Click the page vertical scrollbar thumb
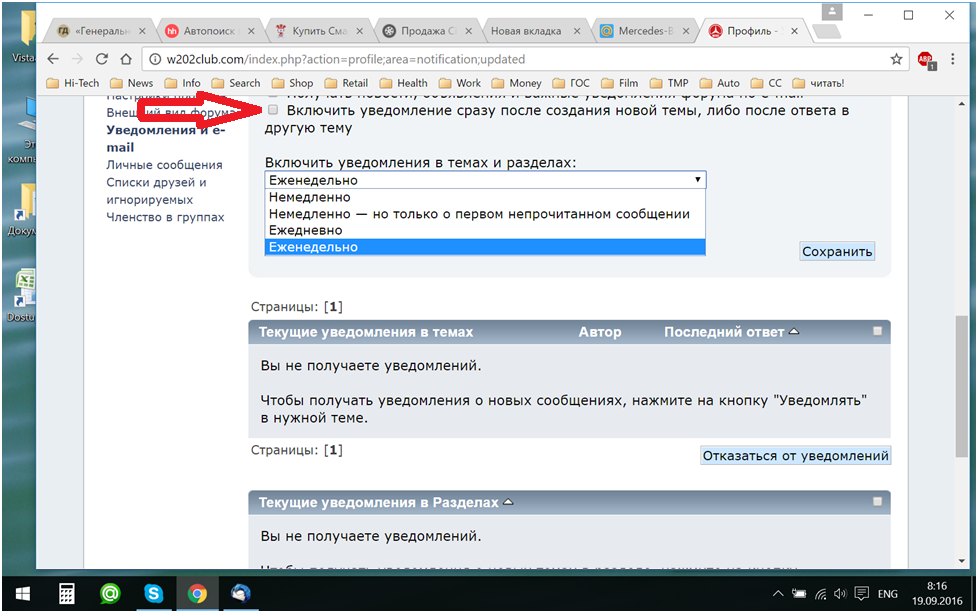The width and height of the screenshot is (978, 613). (961, 387)
